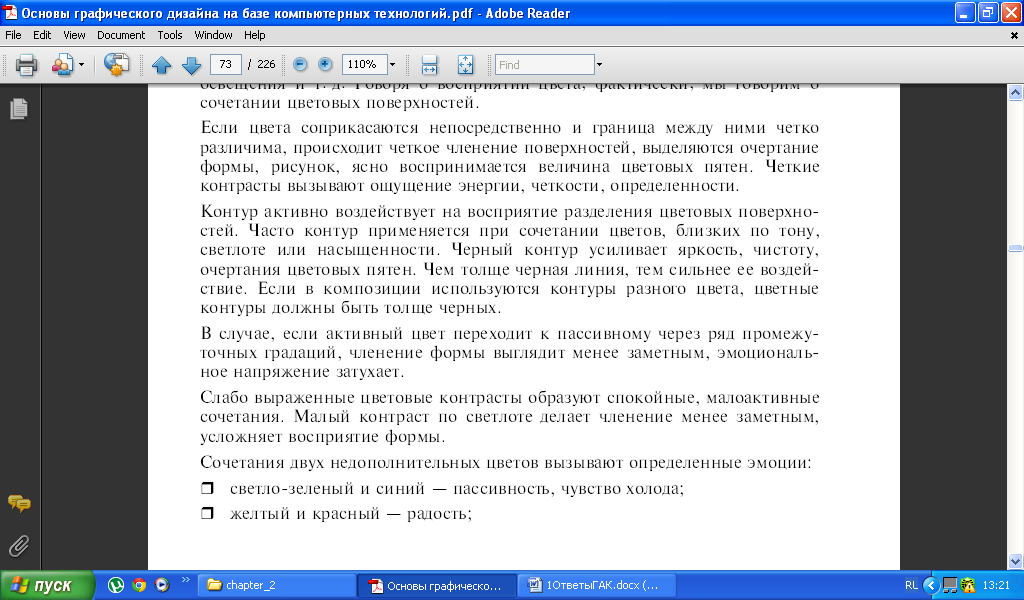
Task: Launch the media player quick launch icon
Action: click(x=161, y=585)
